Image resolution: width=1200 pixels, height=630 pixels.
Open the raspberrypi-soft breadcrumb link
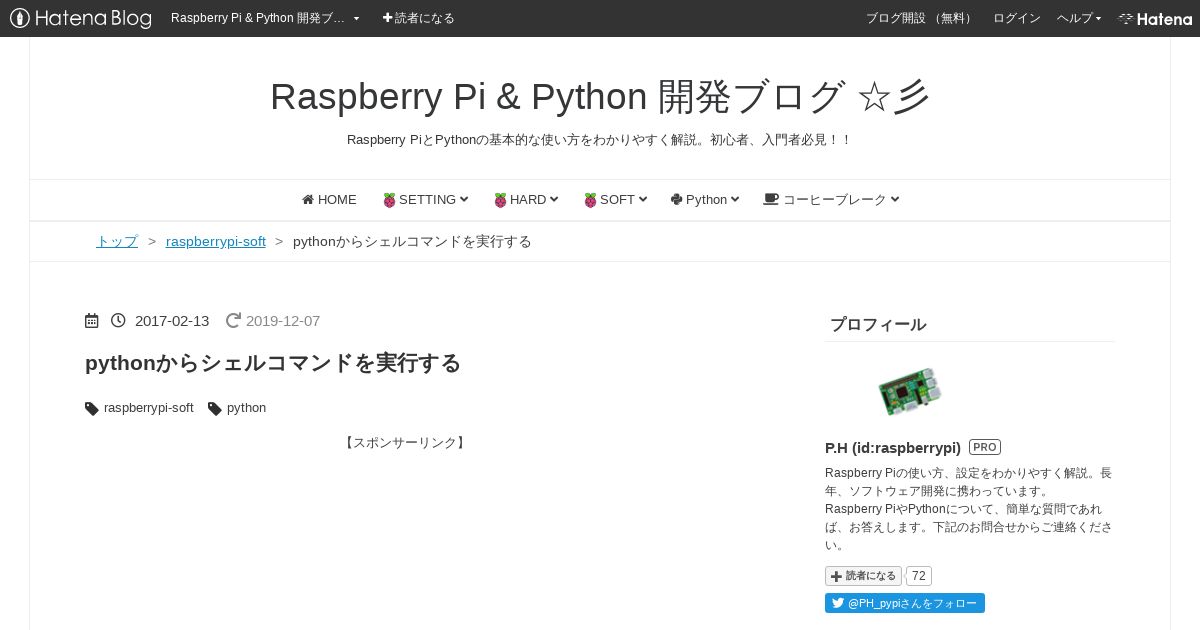(x=216, y=242)
